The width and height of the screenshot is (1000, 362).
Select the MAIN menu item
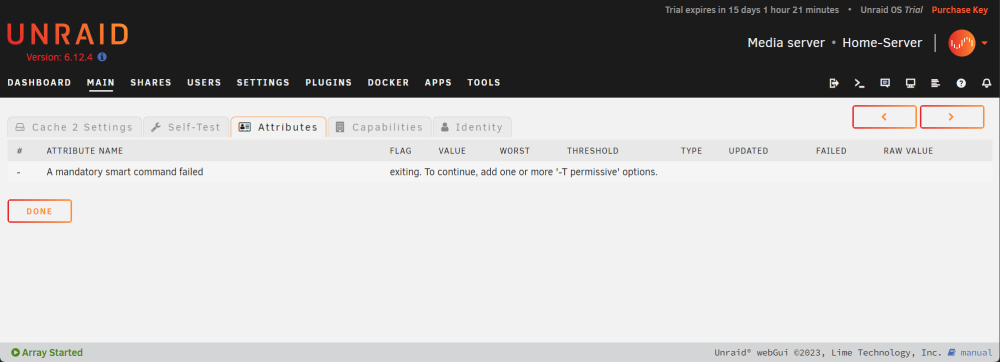[x=101, y=83]
